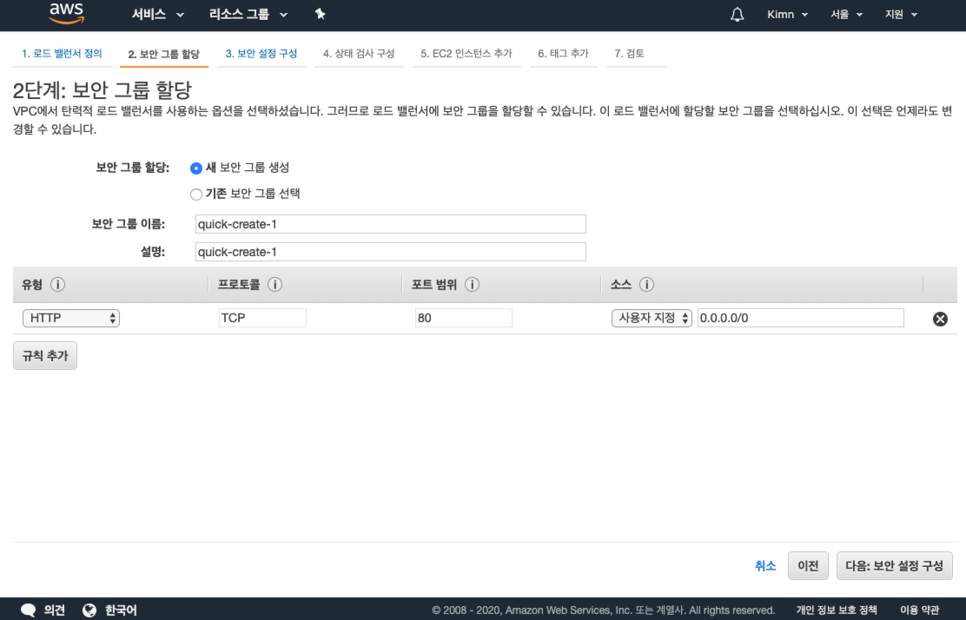Click info icon next to 소스 column
The width and height of the screenshot is (966, 620).
point(646,284)
